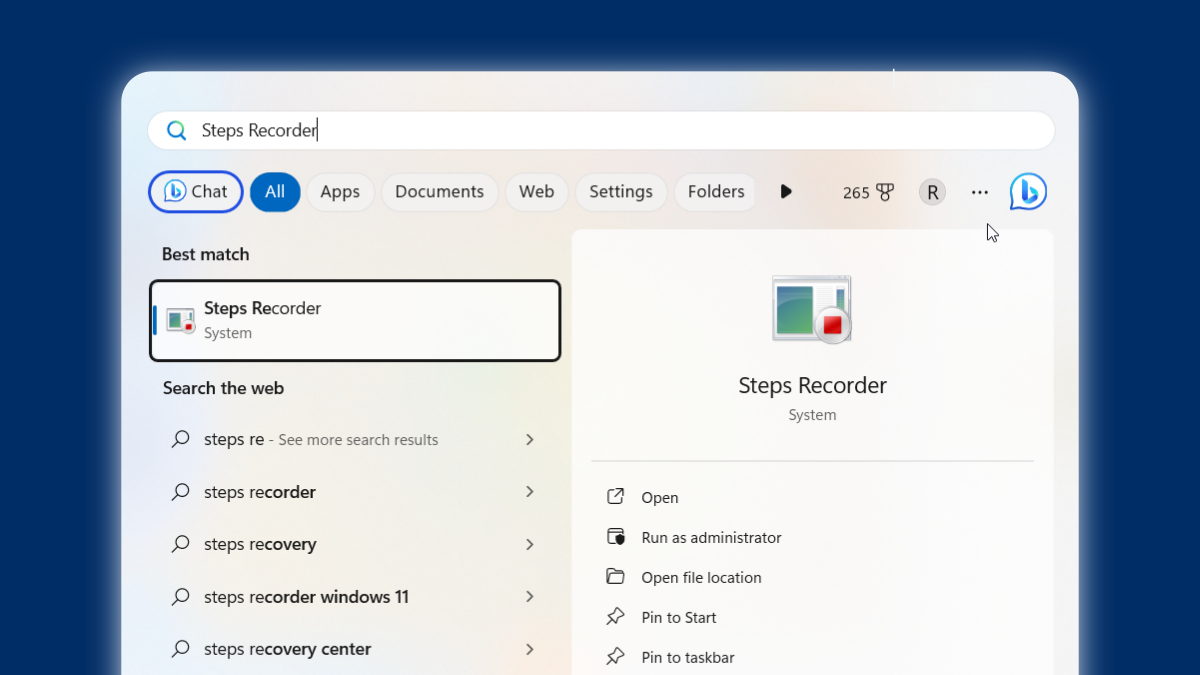Click the Open file location folder icon
Viewport: 1200px width, 675px height.
click(x=616, y=577)
